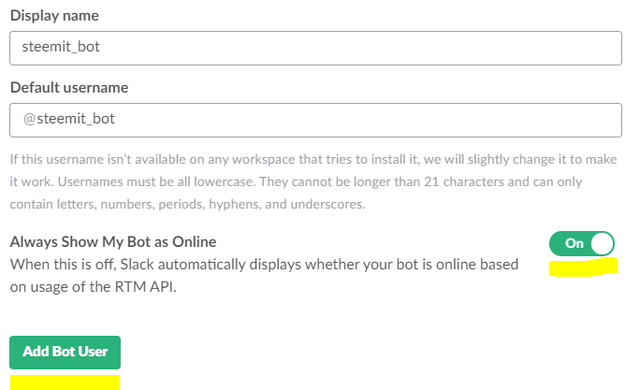The width and height of the screenshot is (640, 390).
Task: Turn off Always Show My Bot as Online
Action: tap(582, 244)
